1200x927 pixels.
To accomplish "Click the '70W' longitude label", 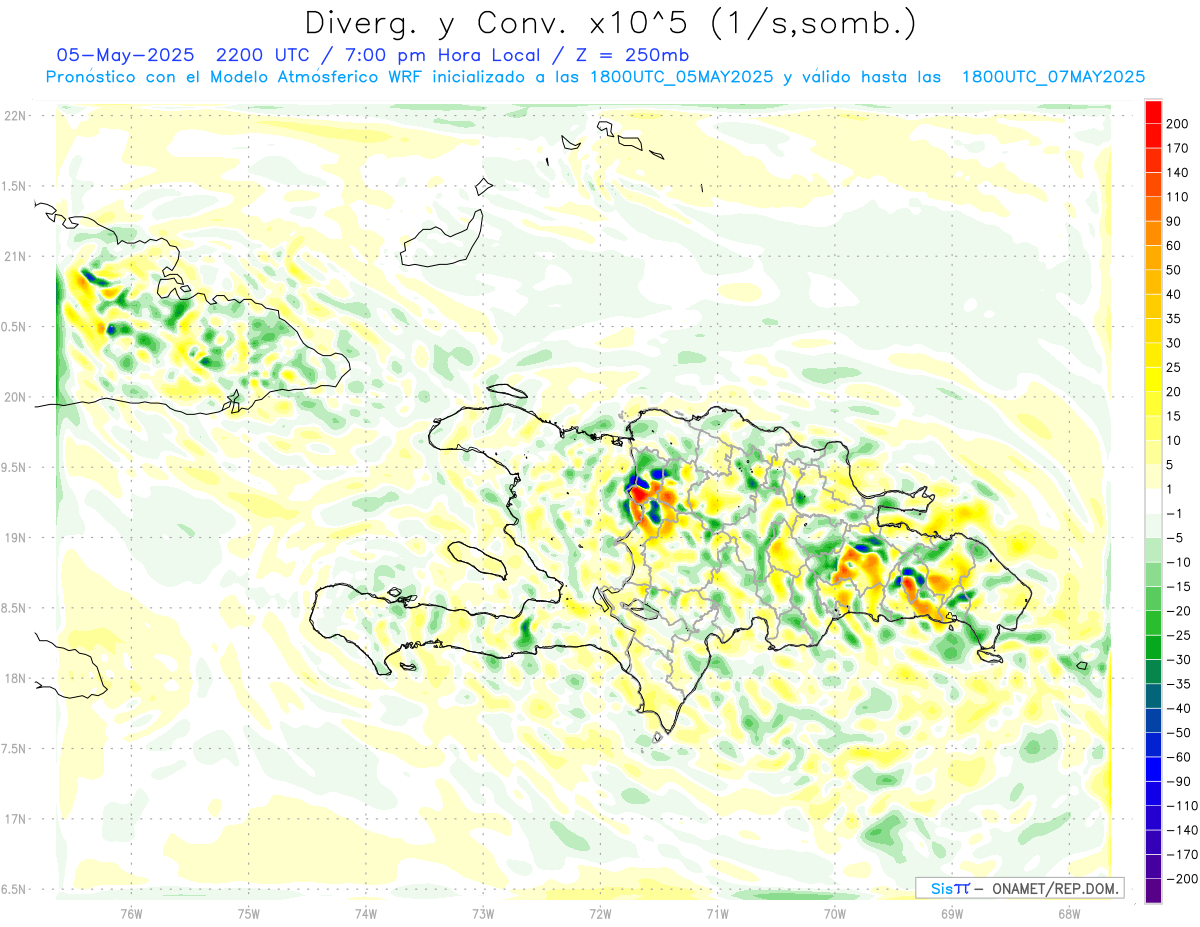I will point(835,914).
